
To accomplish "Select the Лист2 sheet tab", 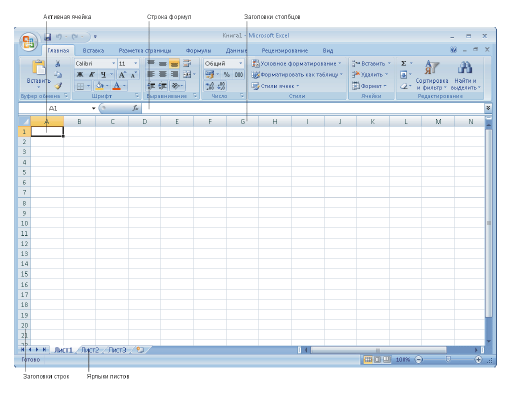I will (x=90, y=350).
